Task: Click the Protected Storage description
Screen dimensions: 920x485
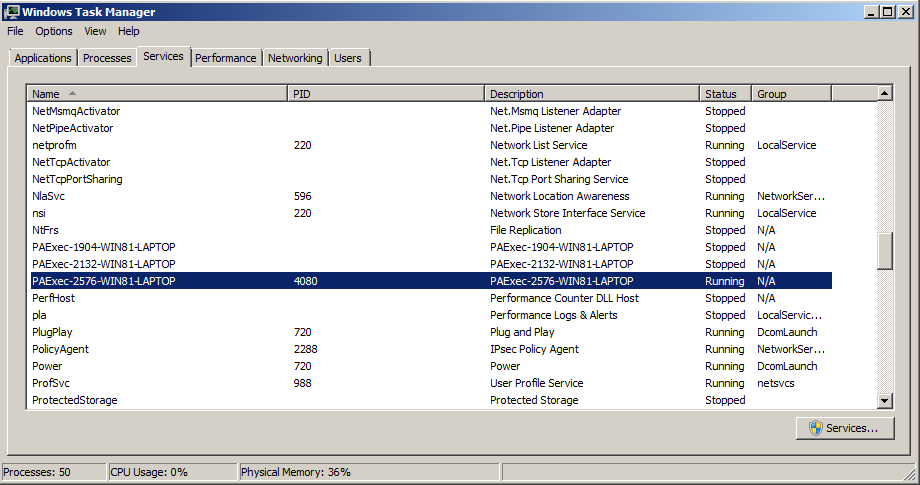Action: 535,401
